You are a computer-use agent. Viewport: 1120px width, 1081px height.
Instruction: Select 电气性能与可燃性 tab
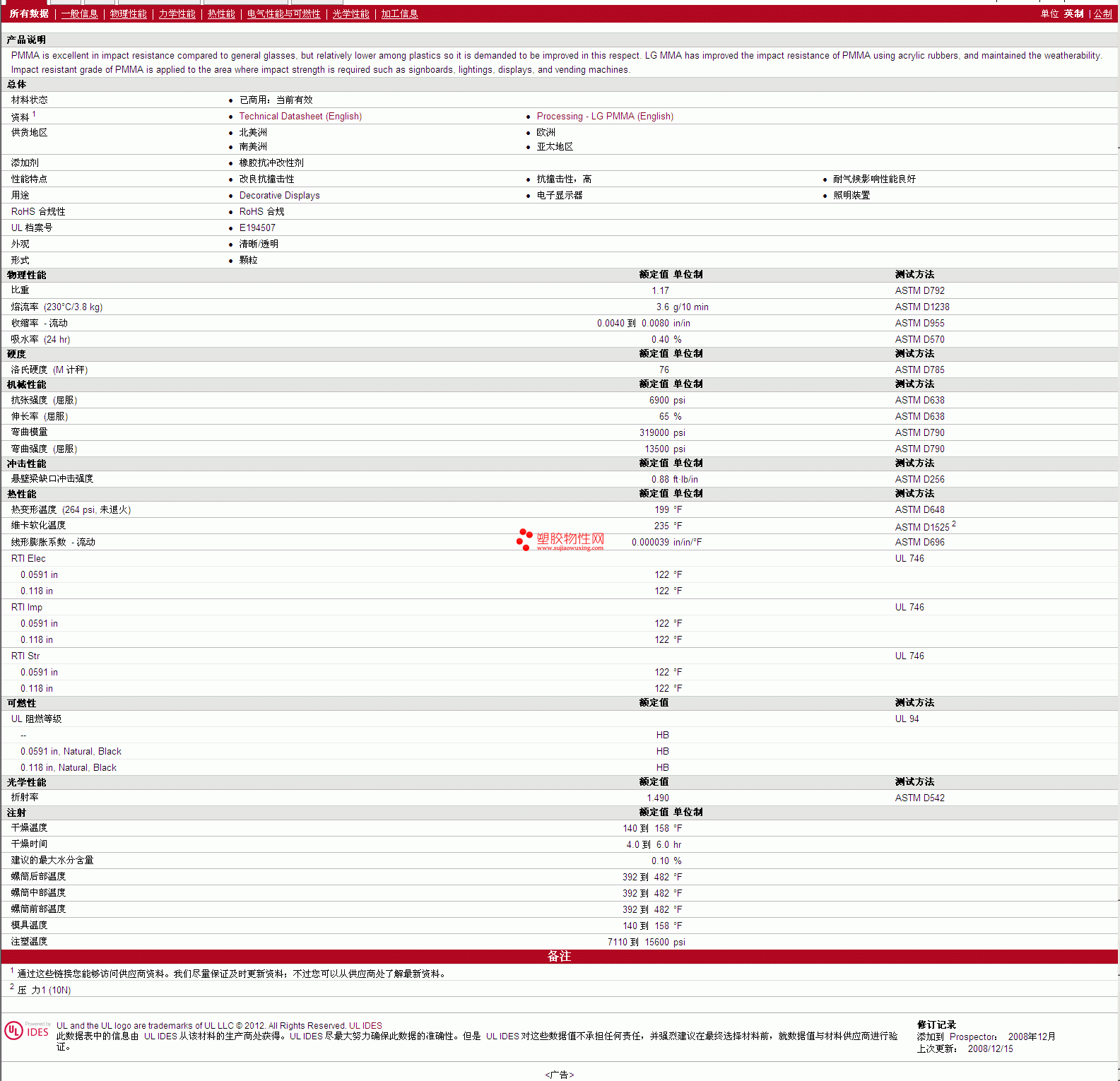click(283, 14)
